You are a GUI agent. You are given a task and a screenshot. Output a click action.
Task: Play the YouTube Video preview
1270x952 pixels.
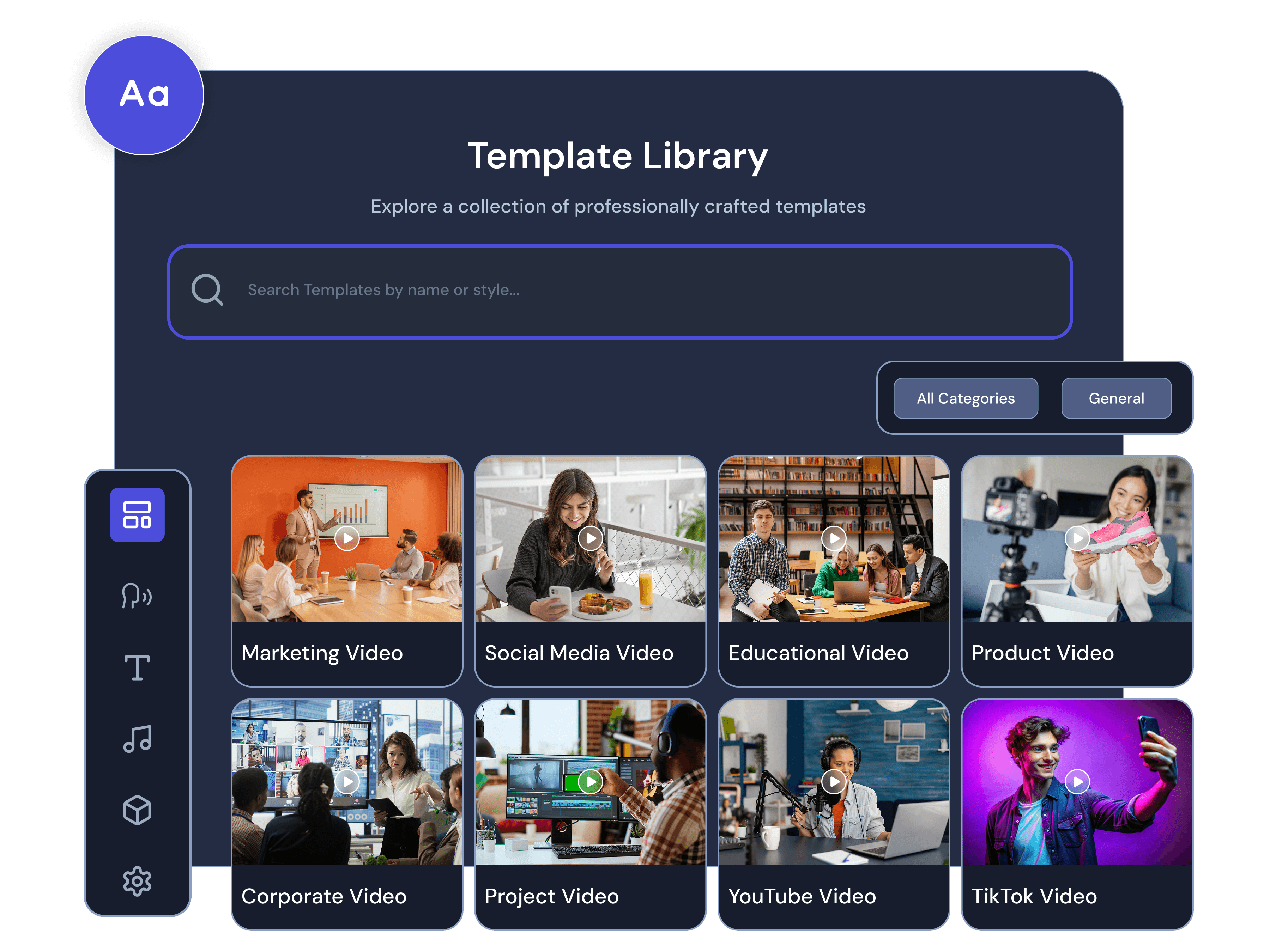pyautogui.click(x=834, y=782)
